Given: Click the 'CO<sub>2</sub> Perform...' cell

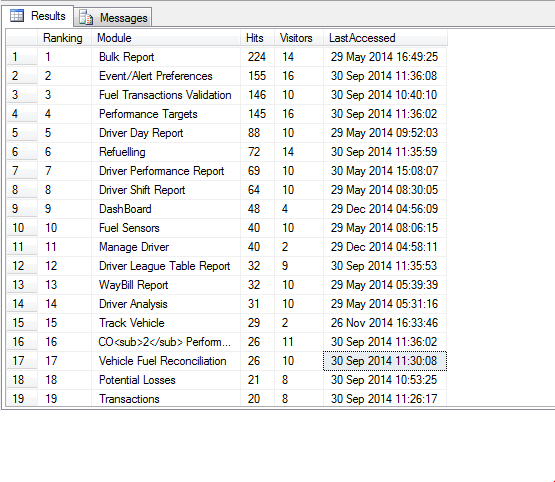Looking at the screenshot, I should (166, 342).
